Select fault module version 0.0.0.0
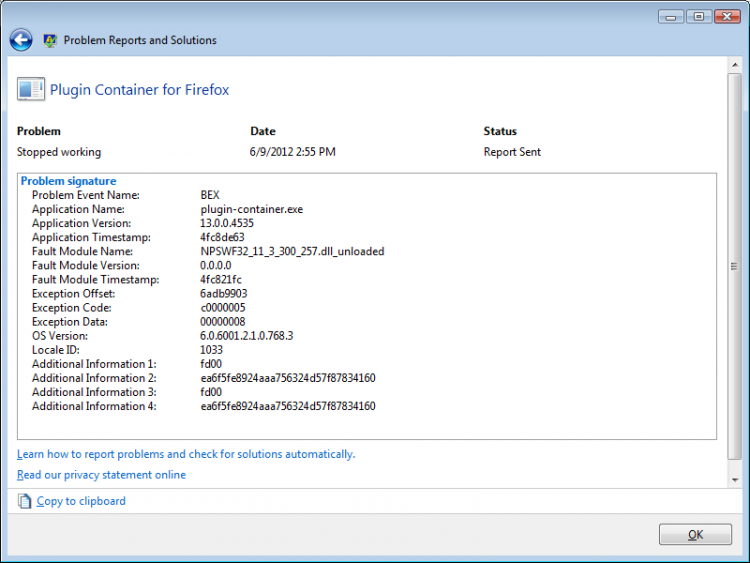 tap(216, 265)
